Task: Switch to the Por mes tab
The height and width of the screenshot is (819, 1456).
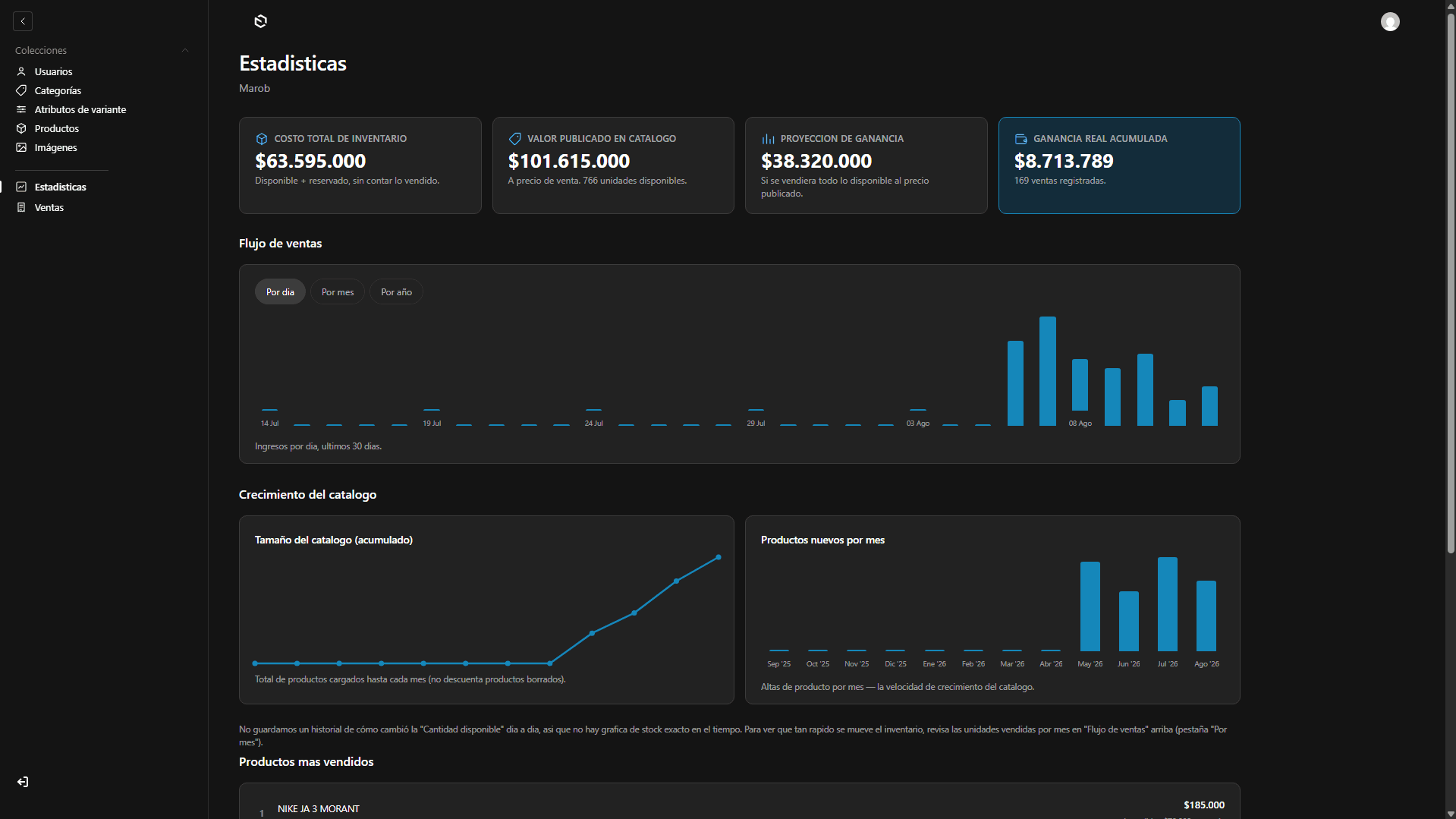Action: [x=338, y=292]
